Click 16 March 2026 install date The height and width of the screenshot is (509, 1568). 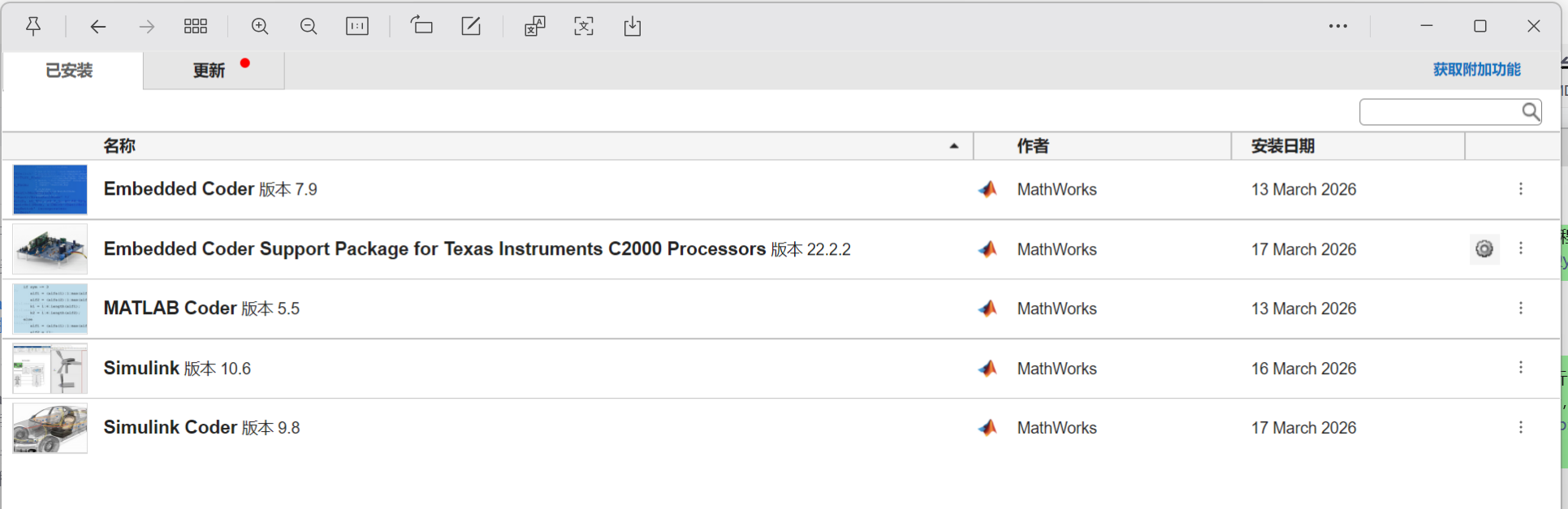[x=1303, y=369]
